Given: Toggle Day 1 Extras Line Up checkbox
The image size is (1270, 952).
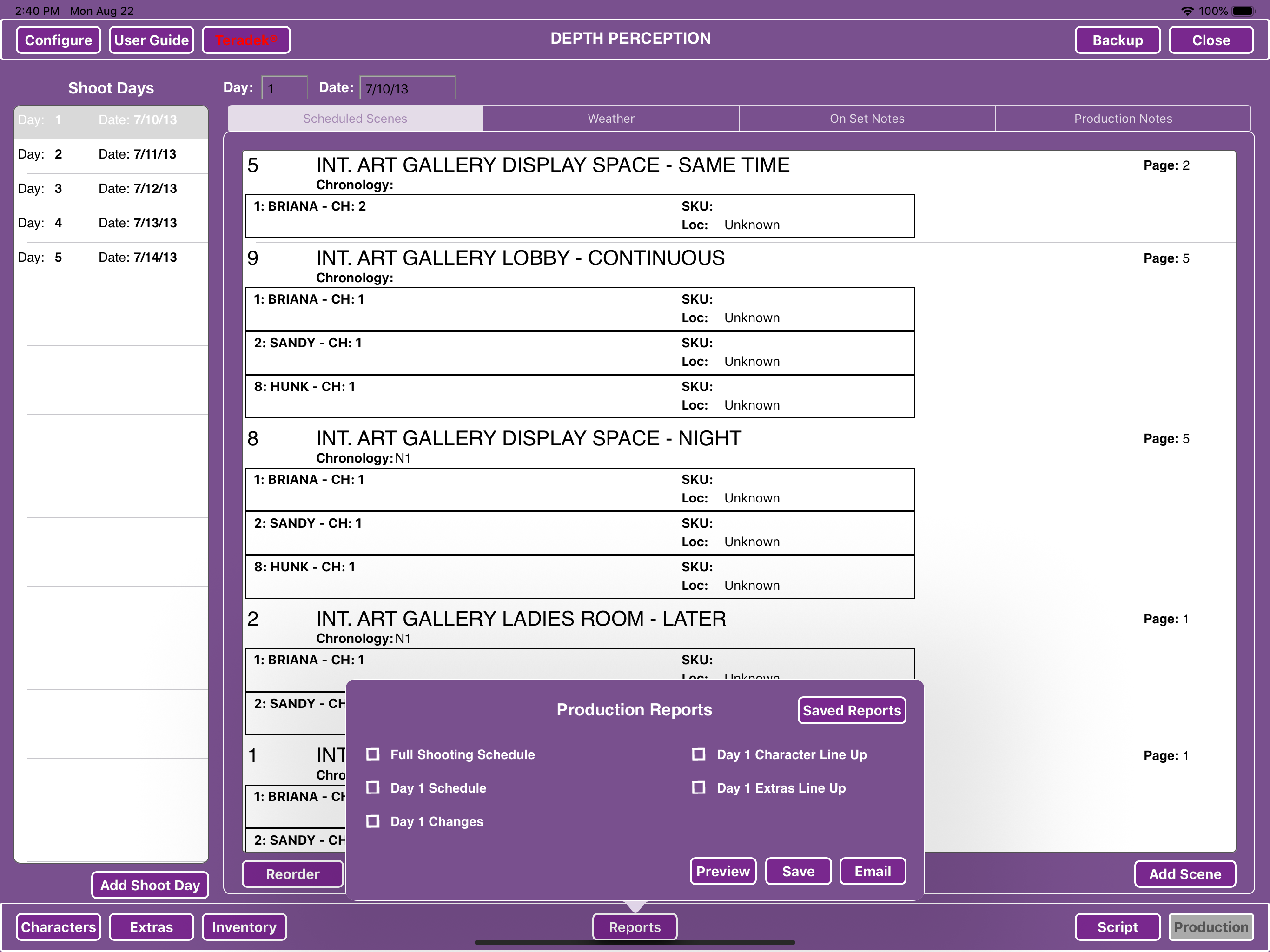Looking at the screenshot, I should pos(699,787).
